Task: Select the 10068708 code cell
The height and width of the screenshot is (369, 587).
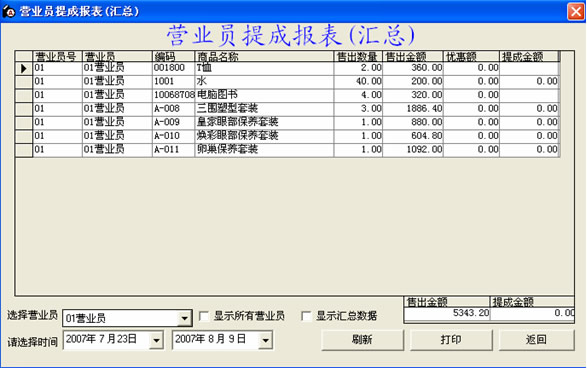Action: click(x=174, y=95)
